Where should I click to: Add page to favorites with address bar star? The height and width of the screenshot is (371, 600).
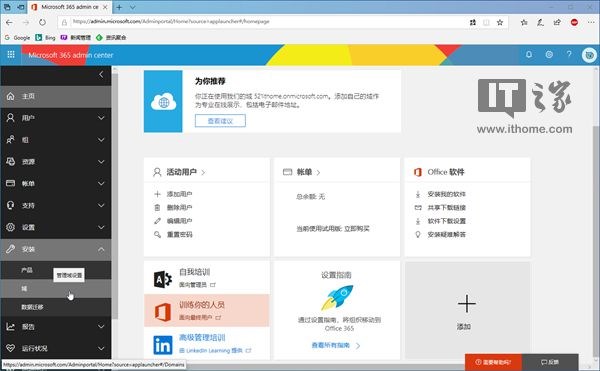[x=500, y=22]
